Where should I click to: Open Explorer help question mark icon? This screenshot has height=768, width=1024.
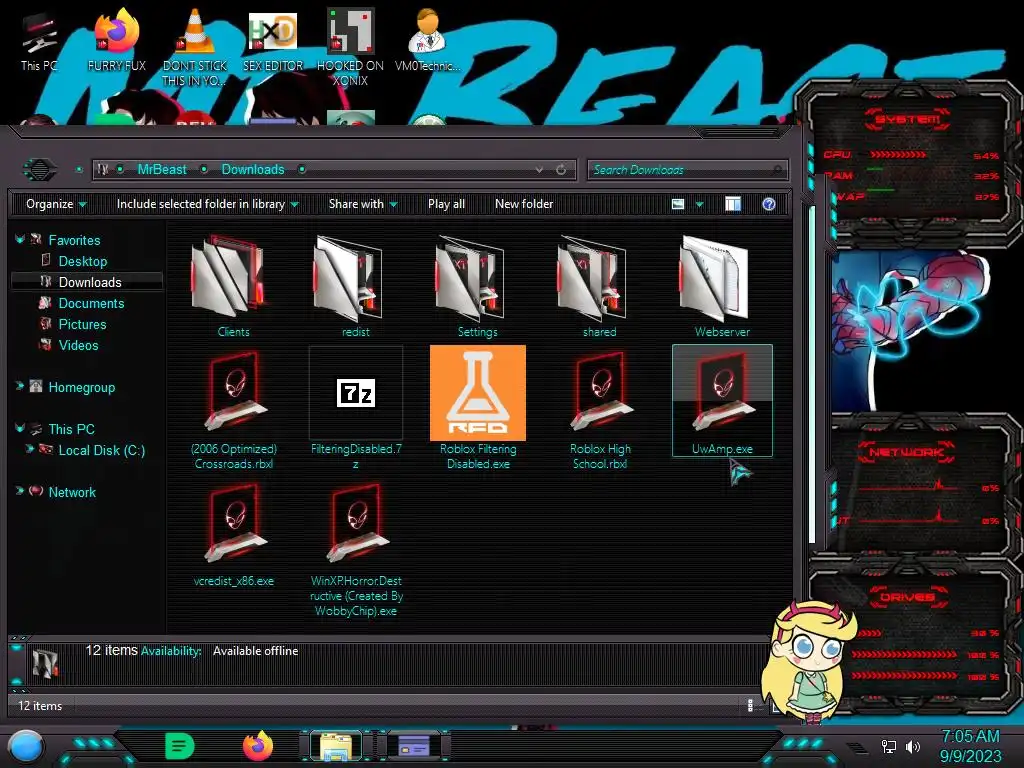[x=769, y=204]
